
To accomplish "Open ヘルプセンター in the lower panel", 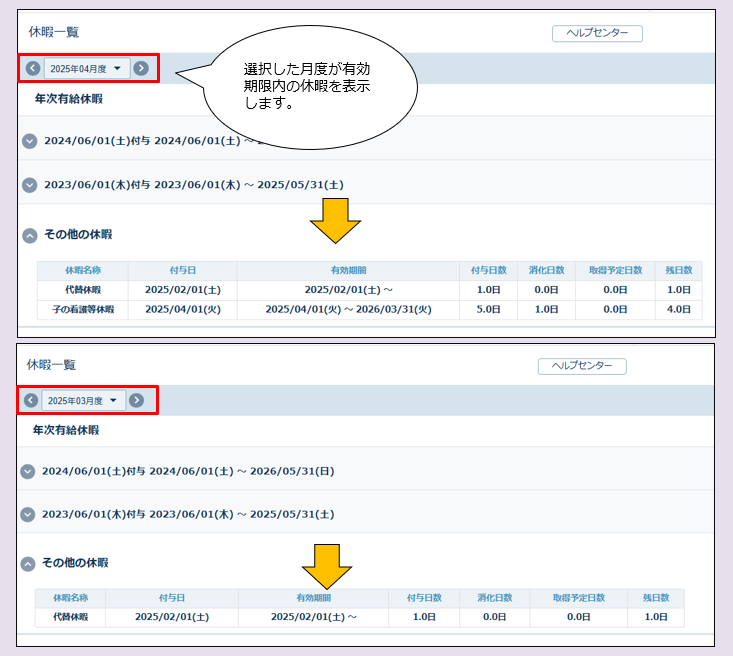I will coord(581,366).
